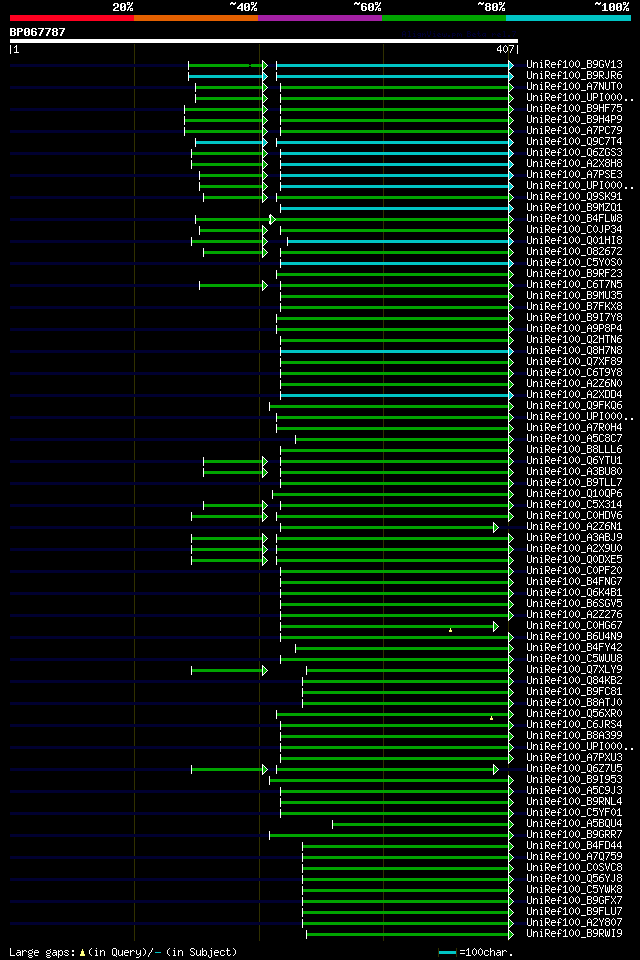Screen dimensions: 640x960
Task: Select the UniRef100_B8LLL6 label
Action: pyautogui.click(x=574, y=449)
